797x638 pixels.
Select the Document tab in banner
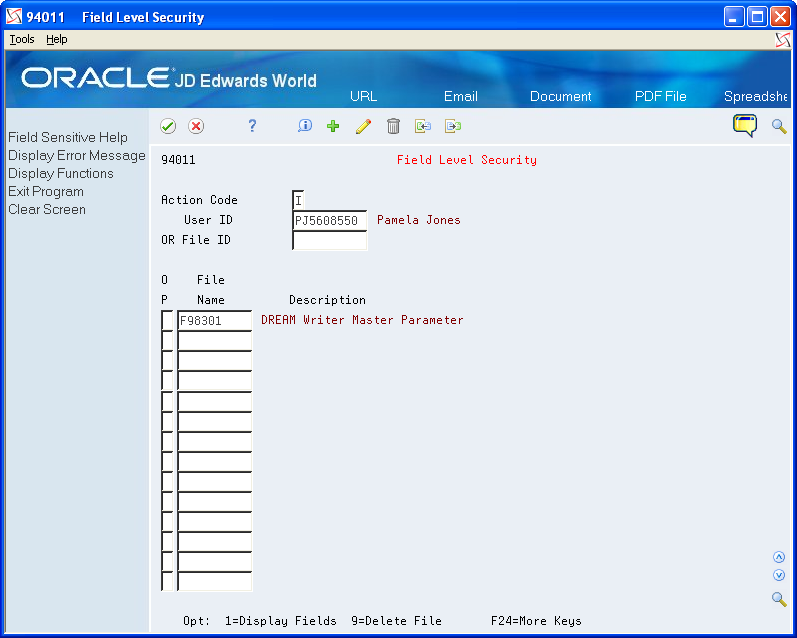pos(560,96)
